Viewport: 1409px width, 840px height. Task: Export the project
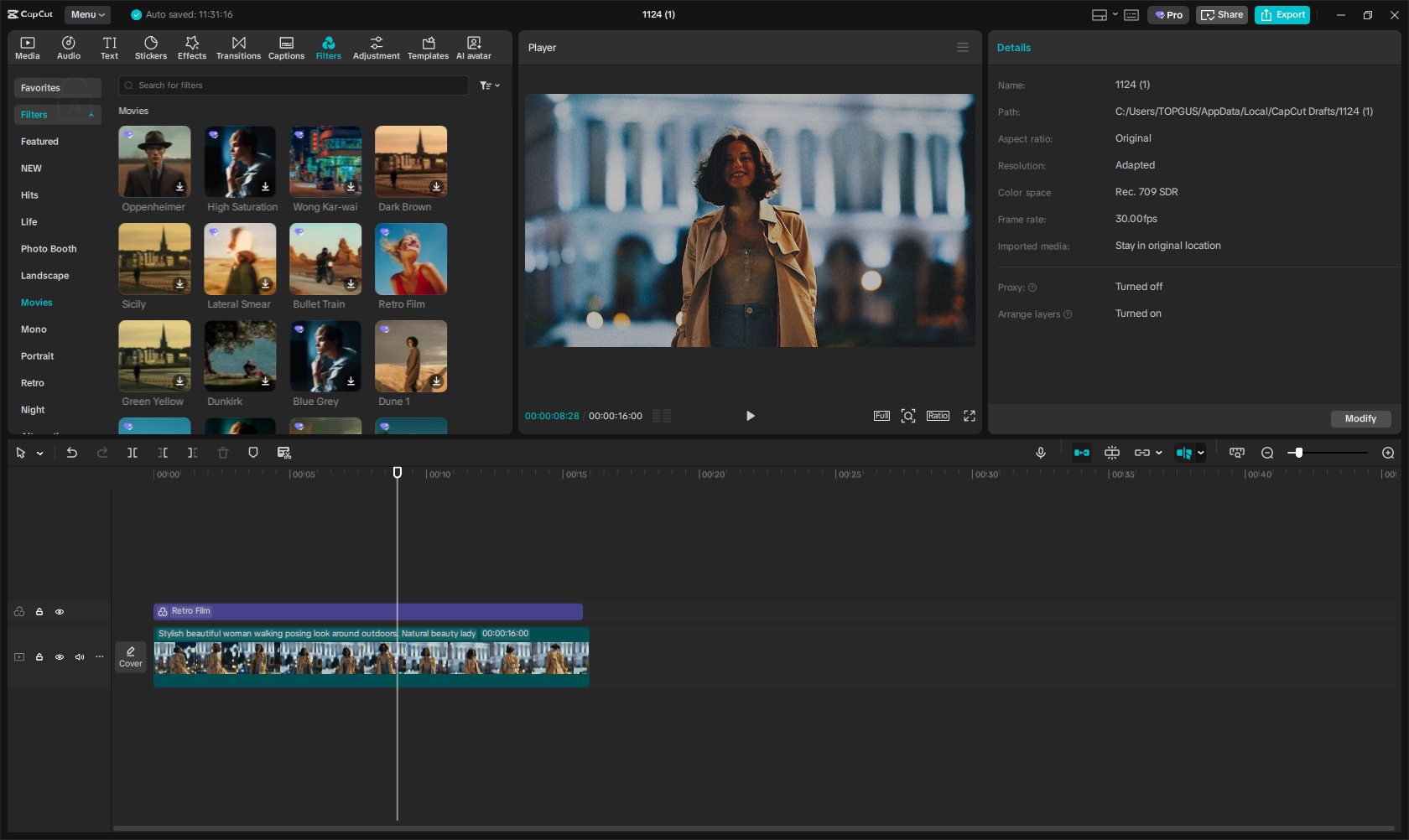1282,15
